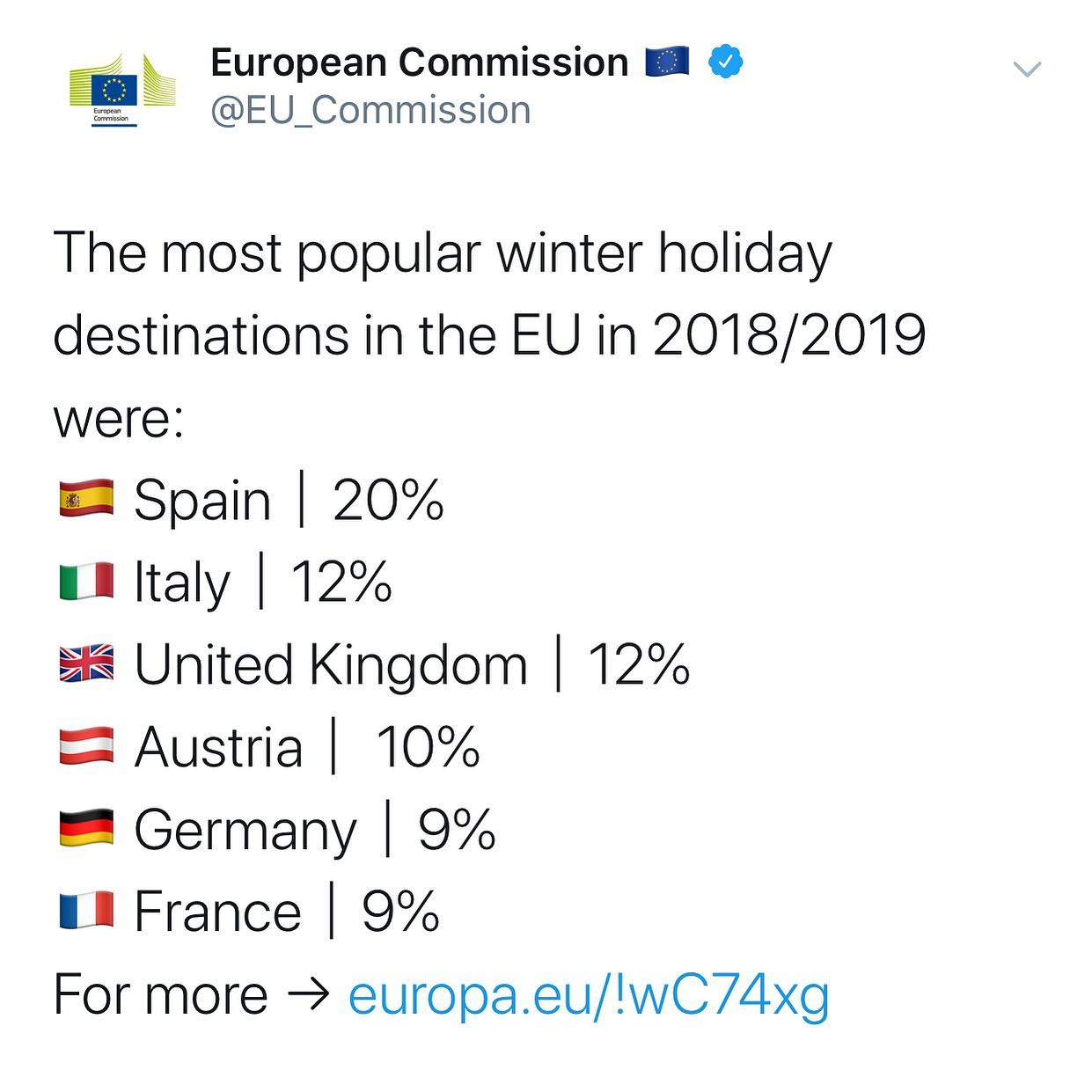Click the Germany flag emoji
Viewport: 1092px width, 1092px height.
click(86, 829)
